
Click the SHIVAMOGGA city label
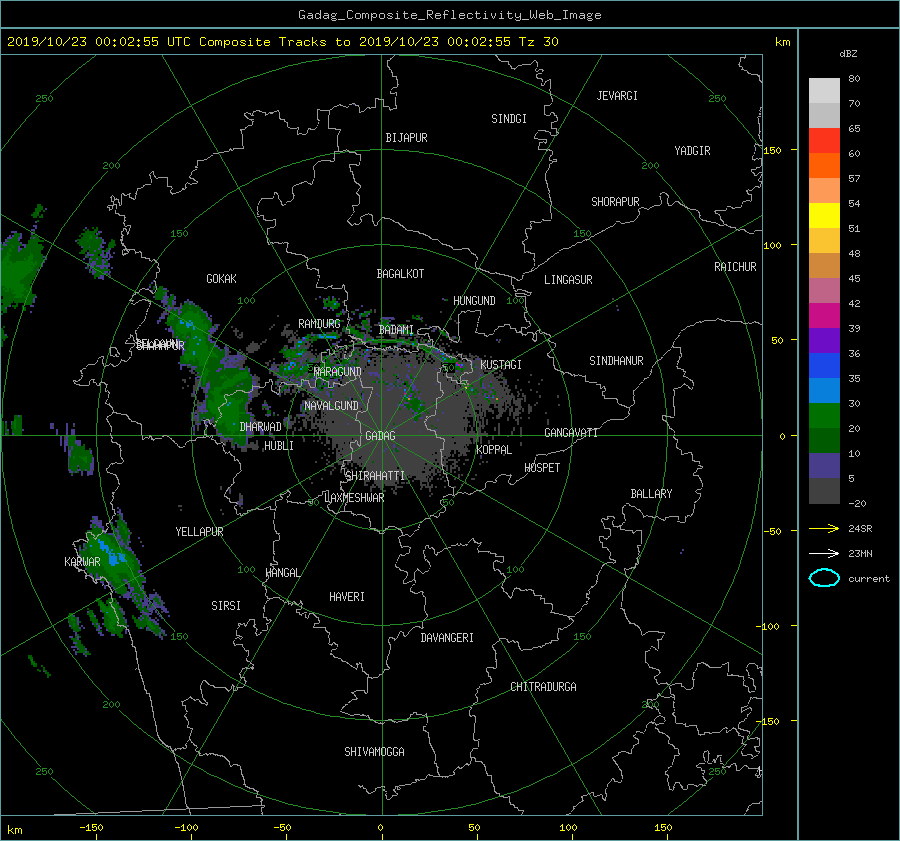(374, 751)
